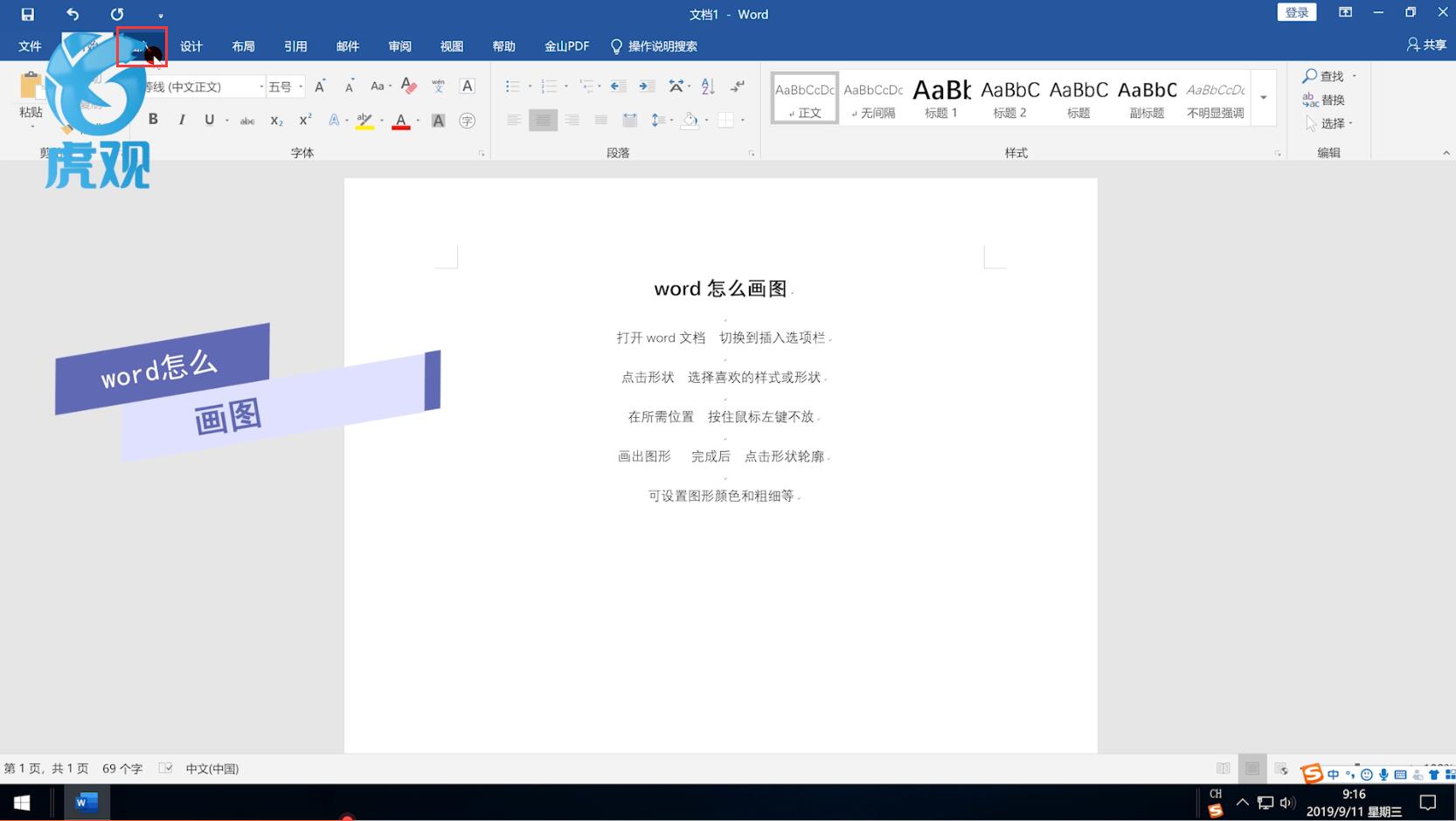The width and height of the screenshot is (1456, 821).
Task: Apply the 无间隔 style
Action: click(873, 98)
